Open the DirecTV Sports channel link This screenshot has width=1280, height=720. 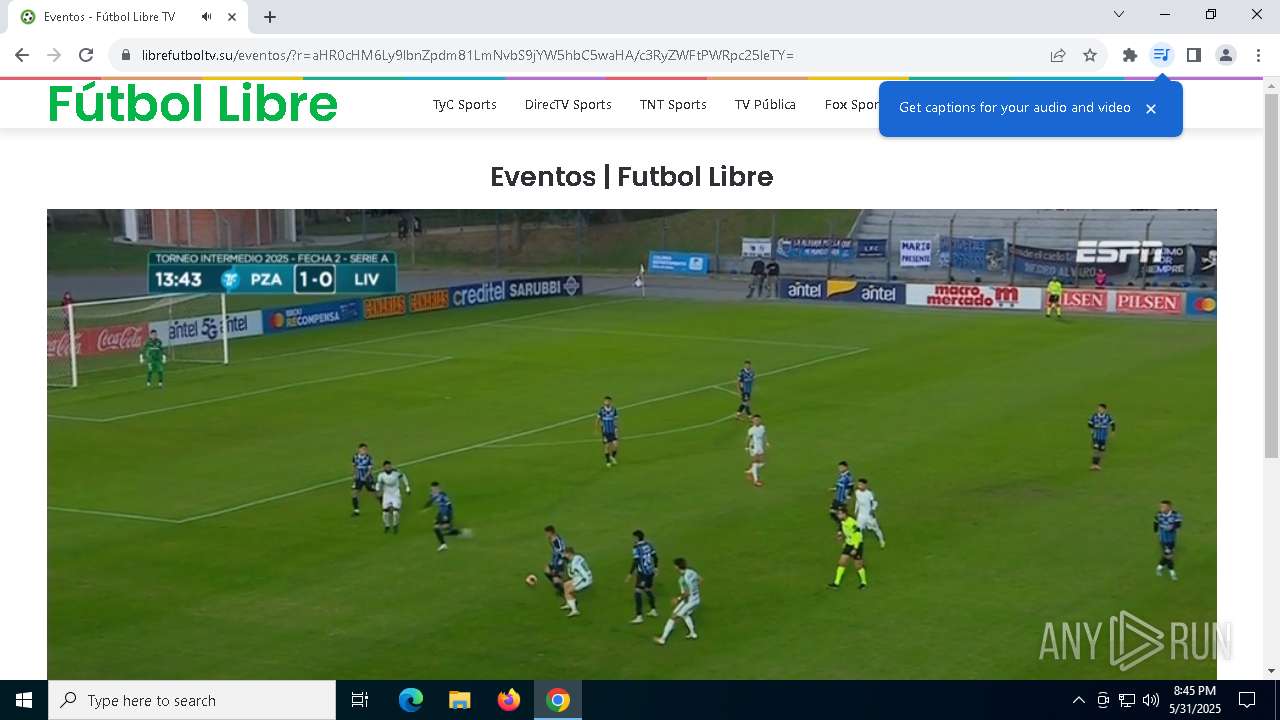(568, 104)
